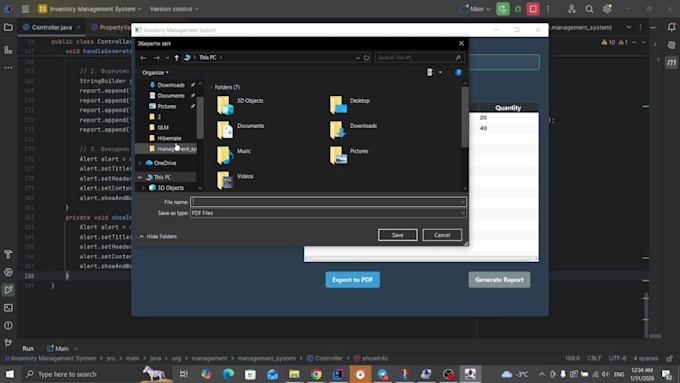Screen dimensions: 680x383
Task: Click the green Run button in IntelliJ toolbar
Action: coord(503,9)
